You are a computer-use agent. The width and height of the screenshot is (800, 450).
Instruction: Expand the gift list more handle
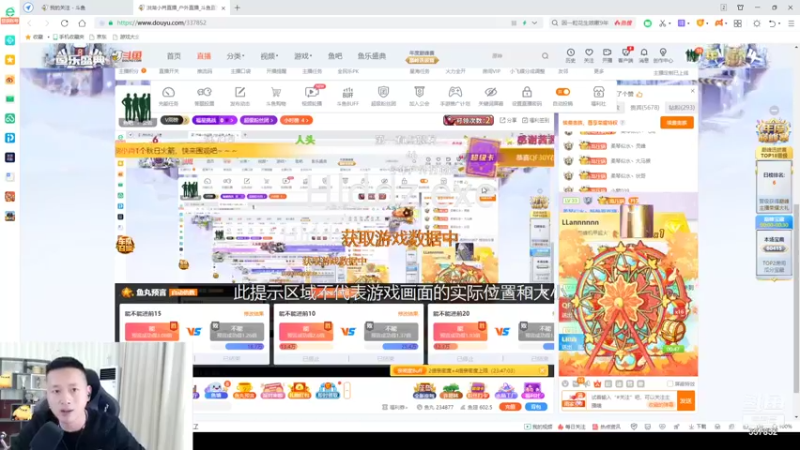347,391
